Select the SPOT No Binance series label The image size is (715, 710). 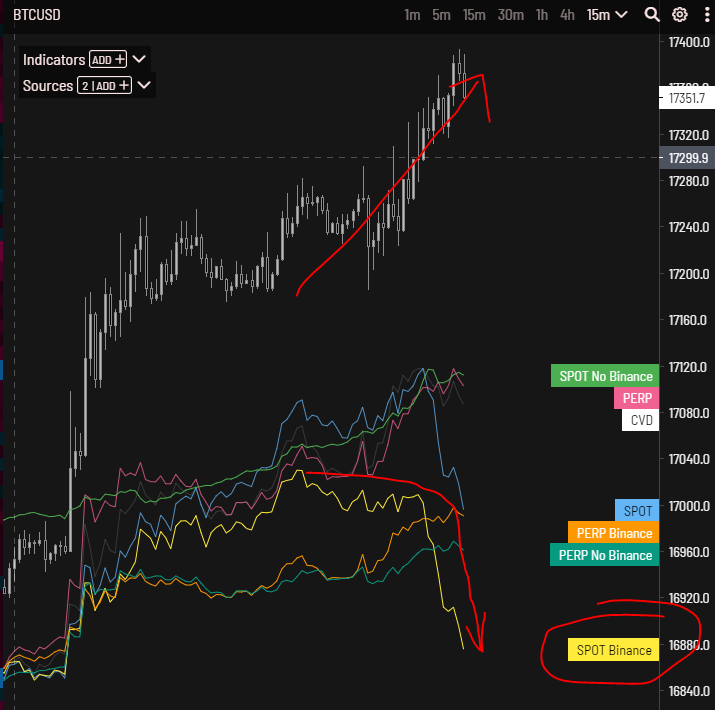[x=605, y=376]
